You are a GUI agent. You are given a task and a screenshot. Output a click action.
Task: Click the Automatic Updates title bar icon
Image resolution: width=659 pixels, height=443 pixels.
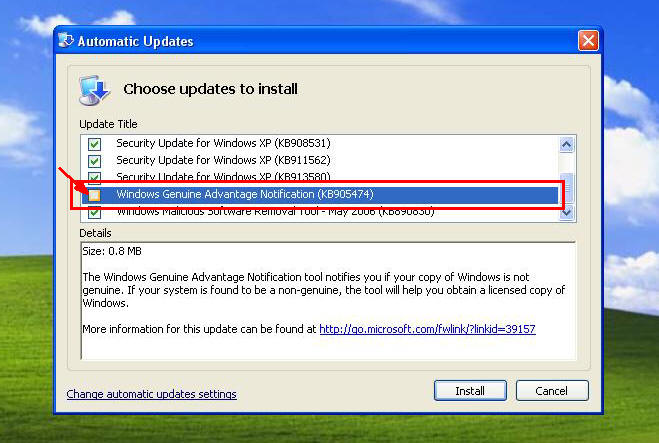point(66,40)
